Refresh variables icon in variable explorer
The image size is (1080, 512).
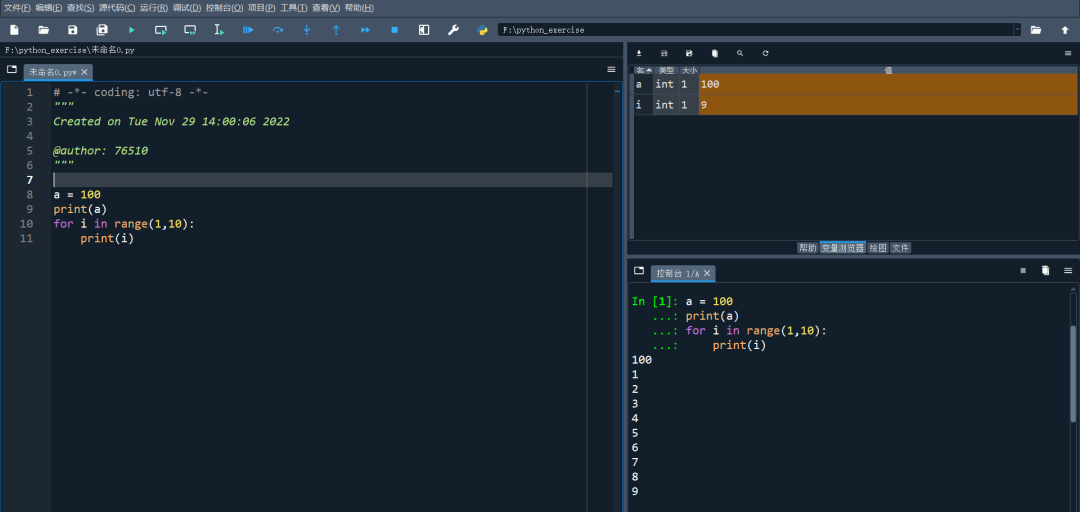pyautogui.click(x=765, y=53)
